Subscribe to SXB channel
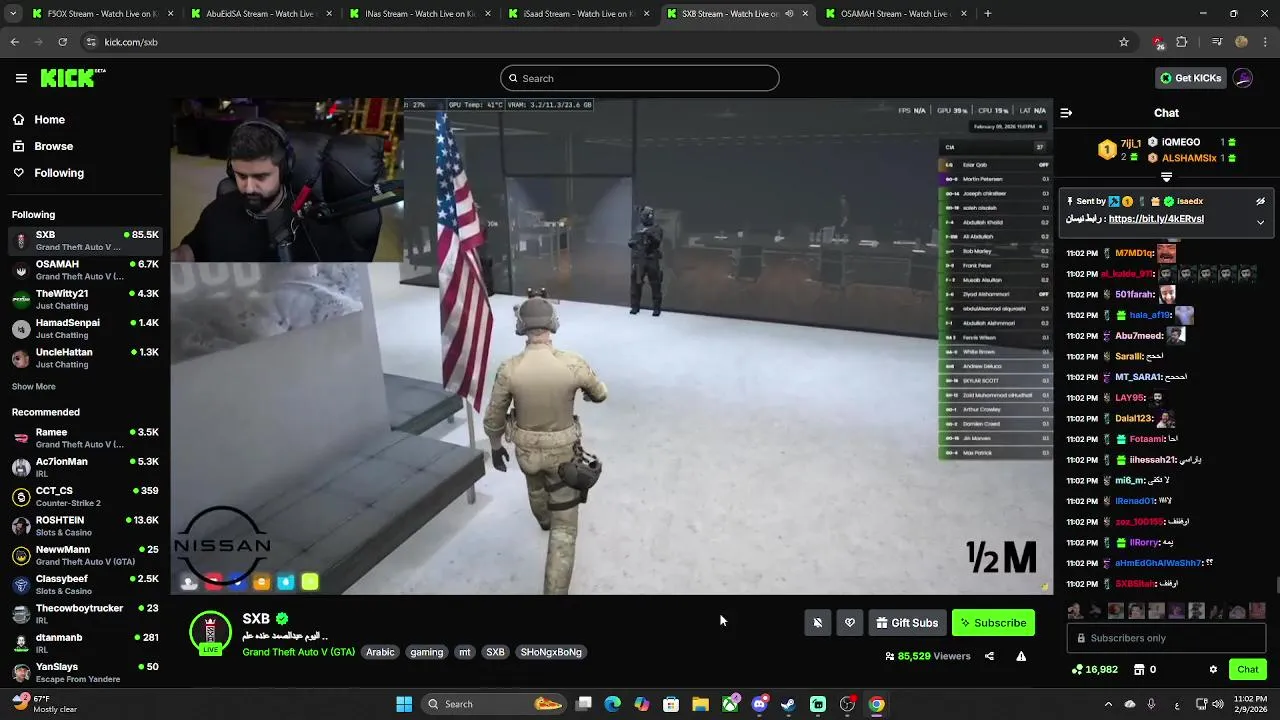The image size is (1280, 720). click(x=993, y=623)
